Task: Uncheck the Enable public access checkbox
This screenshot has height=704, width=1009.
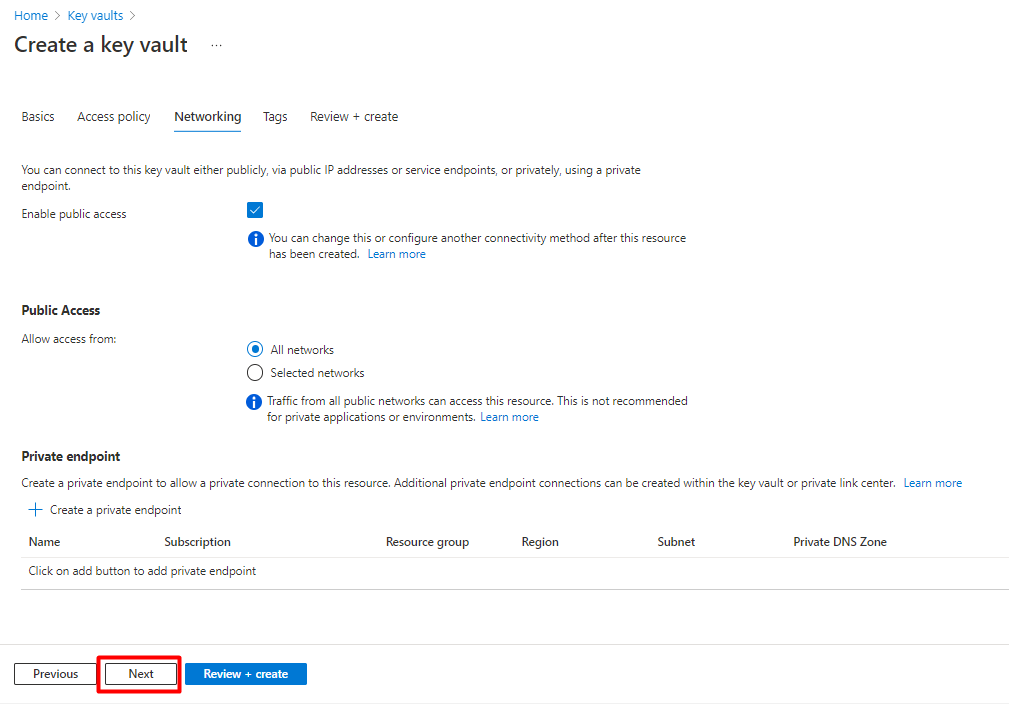Action: point(255,210)
